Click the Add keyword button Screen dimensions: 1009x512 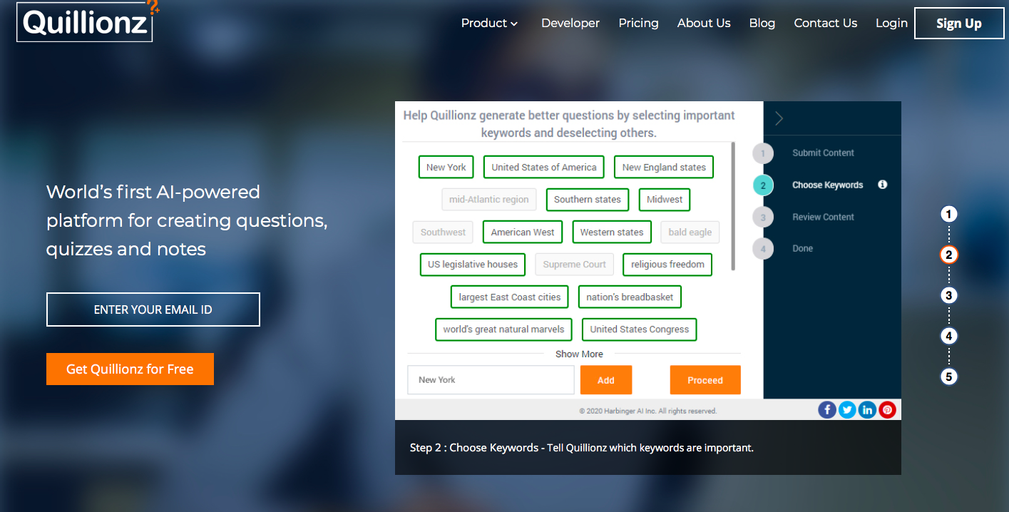pyautogui.click(x=606, y=380)
